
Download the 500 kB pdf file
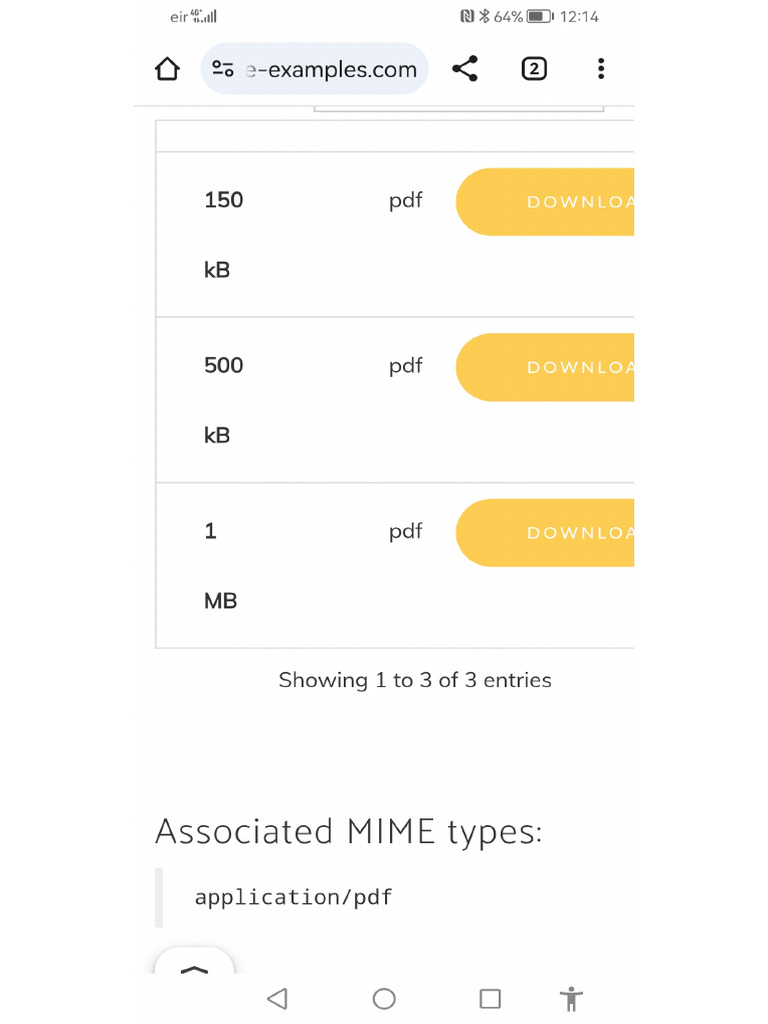[x=546, y=367]
